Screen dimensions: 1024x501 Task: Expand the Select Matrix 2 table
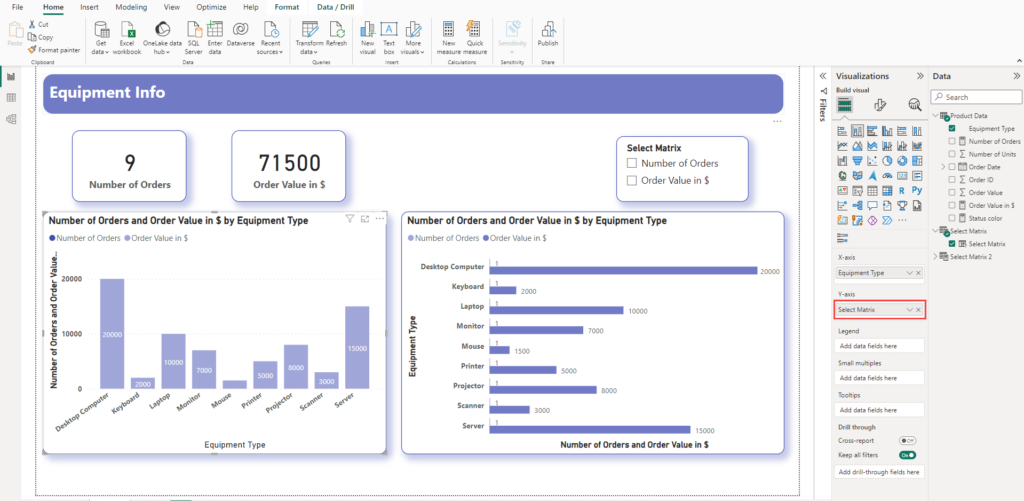pyautogui.click(x=936, y=257)
